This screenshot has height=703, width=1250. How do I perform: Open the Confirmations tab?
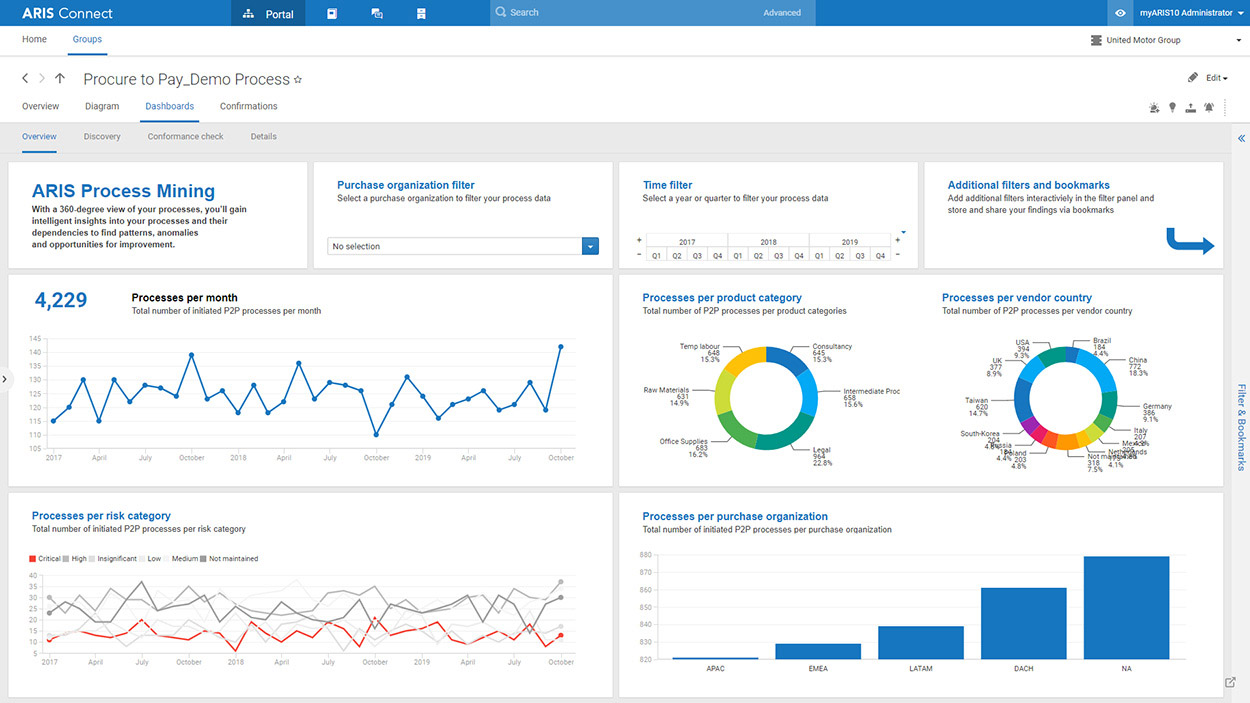pos(249,106)
